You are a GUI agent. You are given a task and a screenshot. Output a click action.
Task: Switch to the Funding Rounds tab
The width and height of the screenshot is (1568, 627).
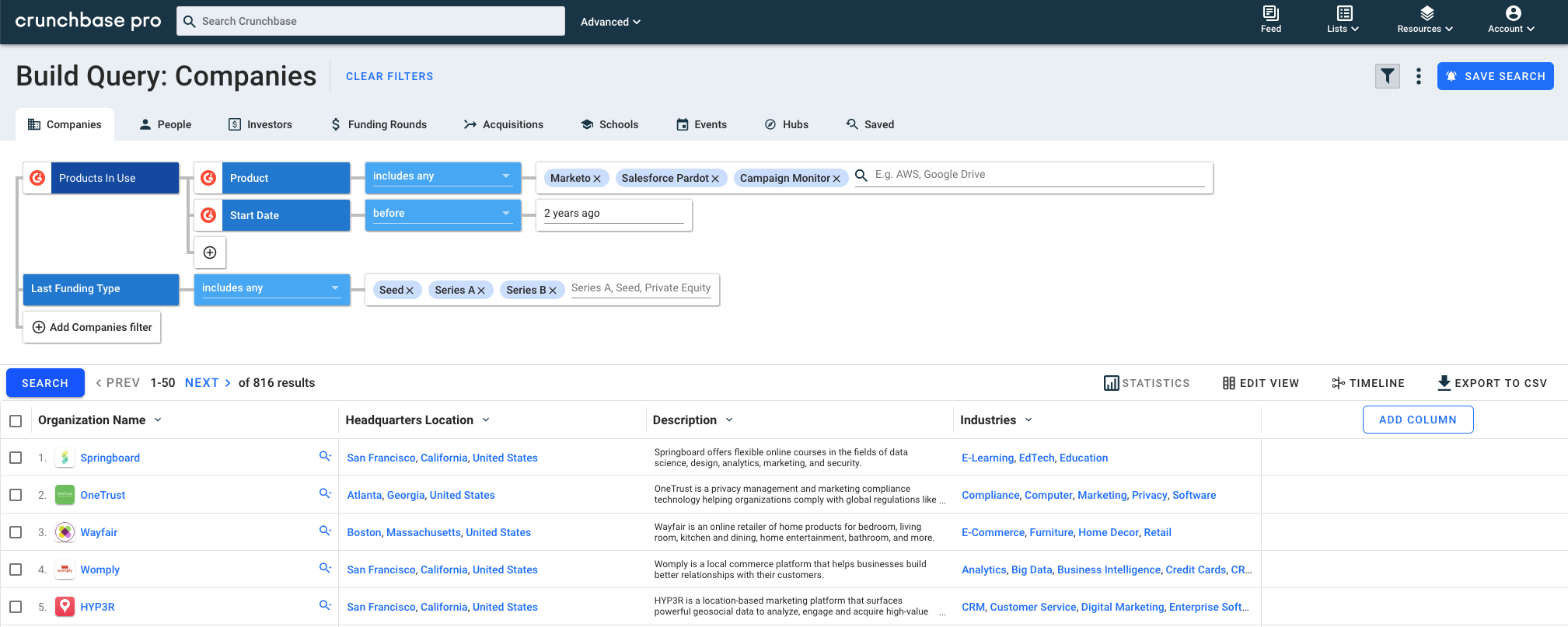click(x=379, y=124)
